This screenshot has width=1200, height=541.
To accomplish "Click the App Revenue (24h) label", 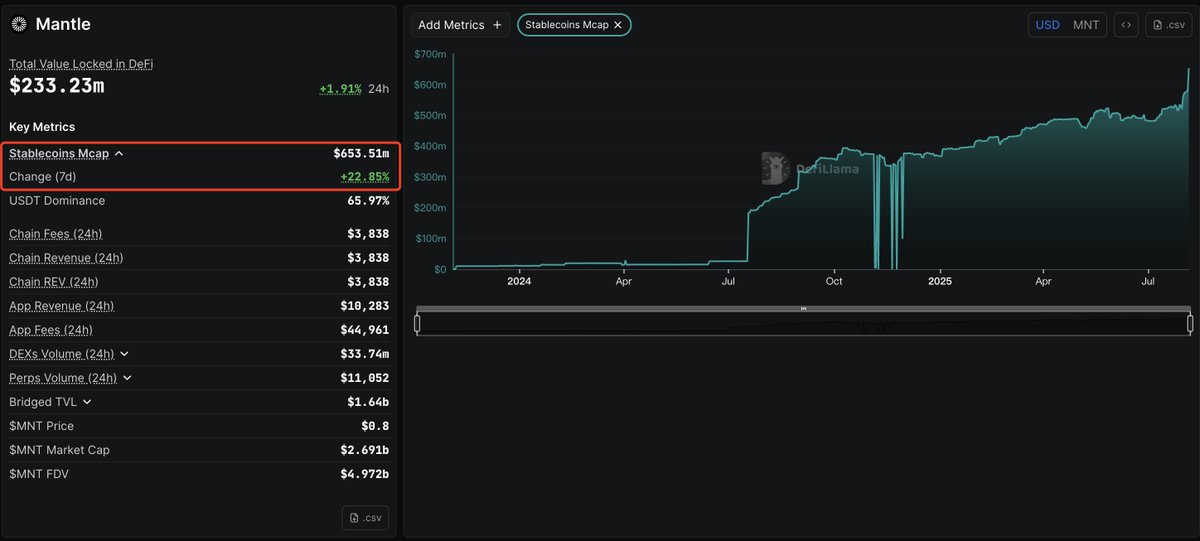I will 61,306.
